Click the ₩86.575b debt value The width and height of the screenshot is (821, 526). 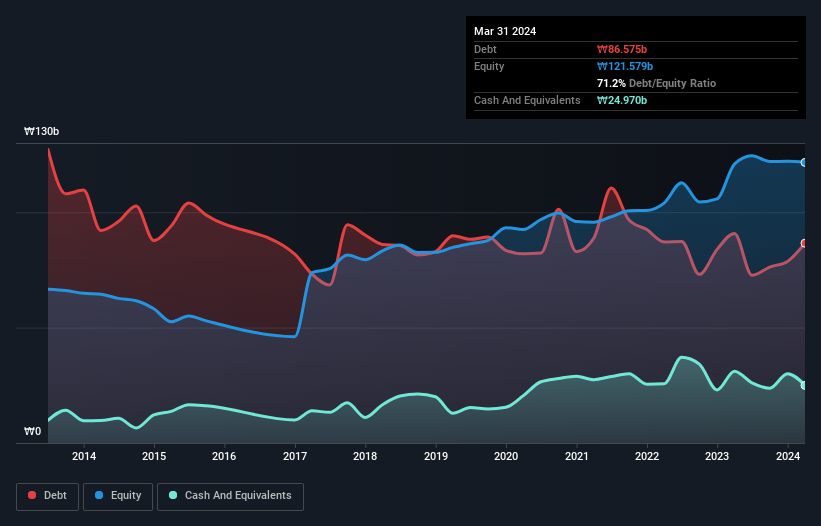622,49
